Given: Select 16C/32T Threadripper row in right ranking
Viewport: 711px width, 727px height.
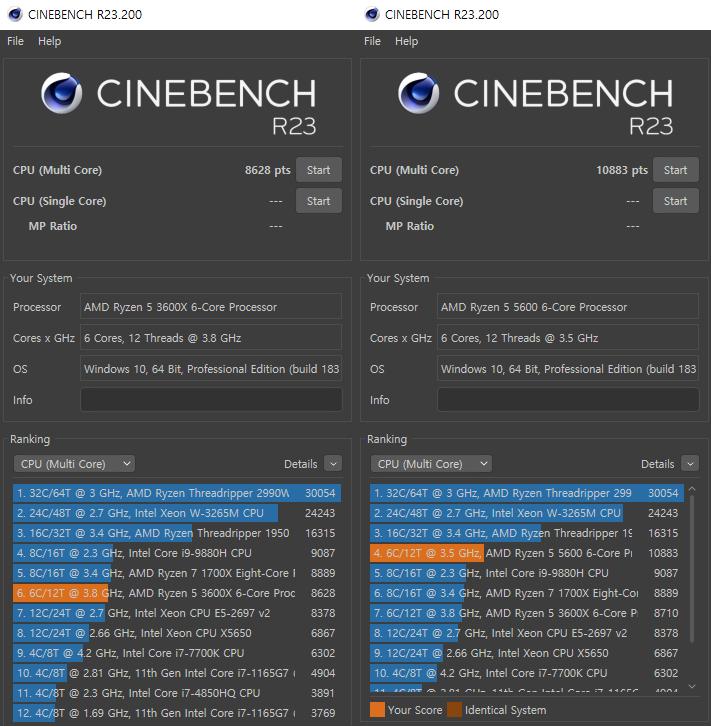Looking at the screenshot, I should [x=527, y=533].
